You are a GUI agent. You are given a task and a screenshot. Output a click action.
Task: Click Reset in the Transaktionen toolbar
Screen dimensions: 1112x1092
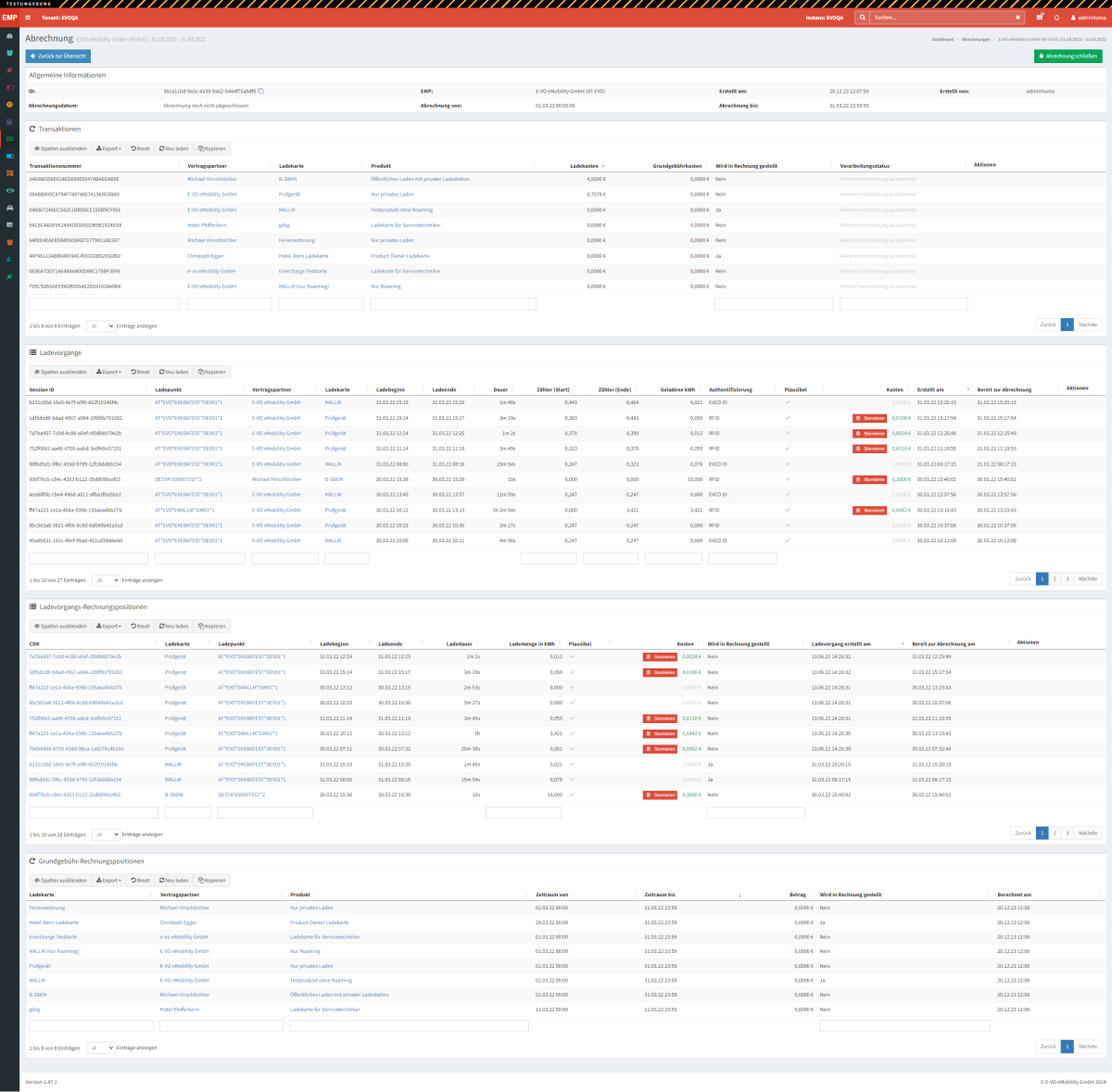click(x=141, y=148)
